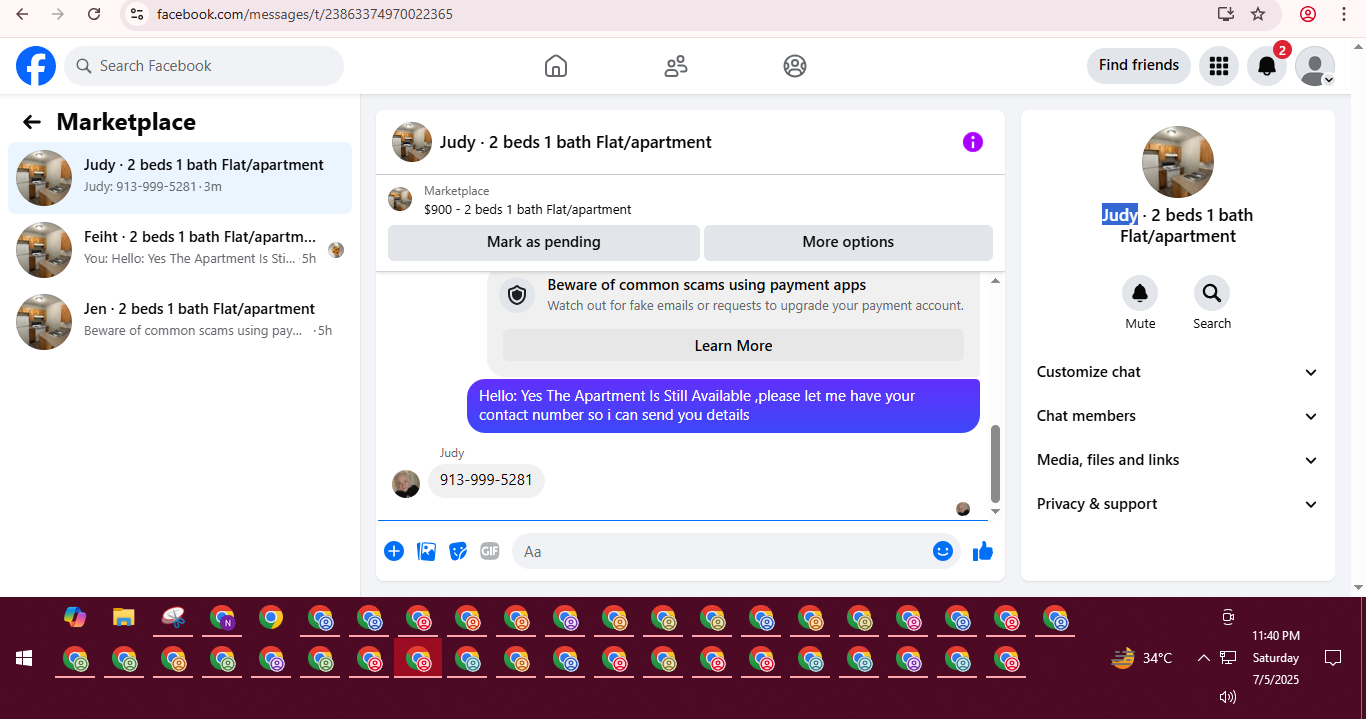
Task: Open the Facebook Menu grid icon
Action: [1218, 66]
